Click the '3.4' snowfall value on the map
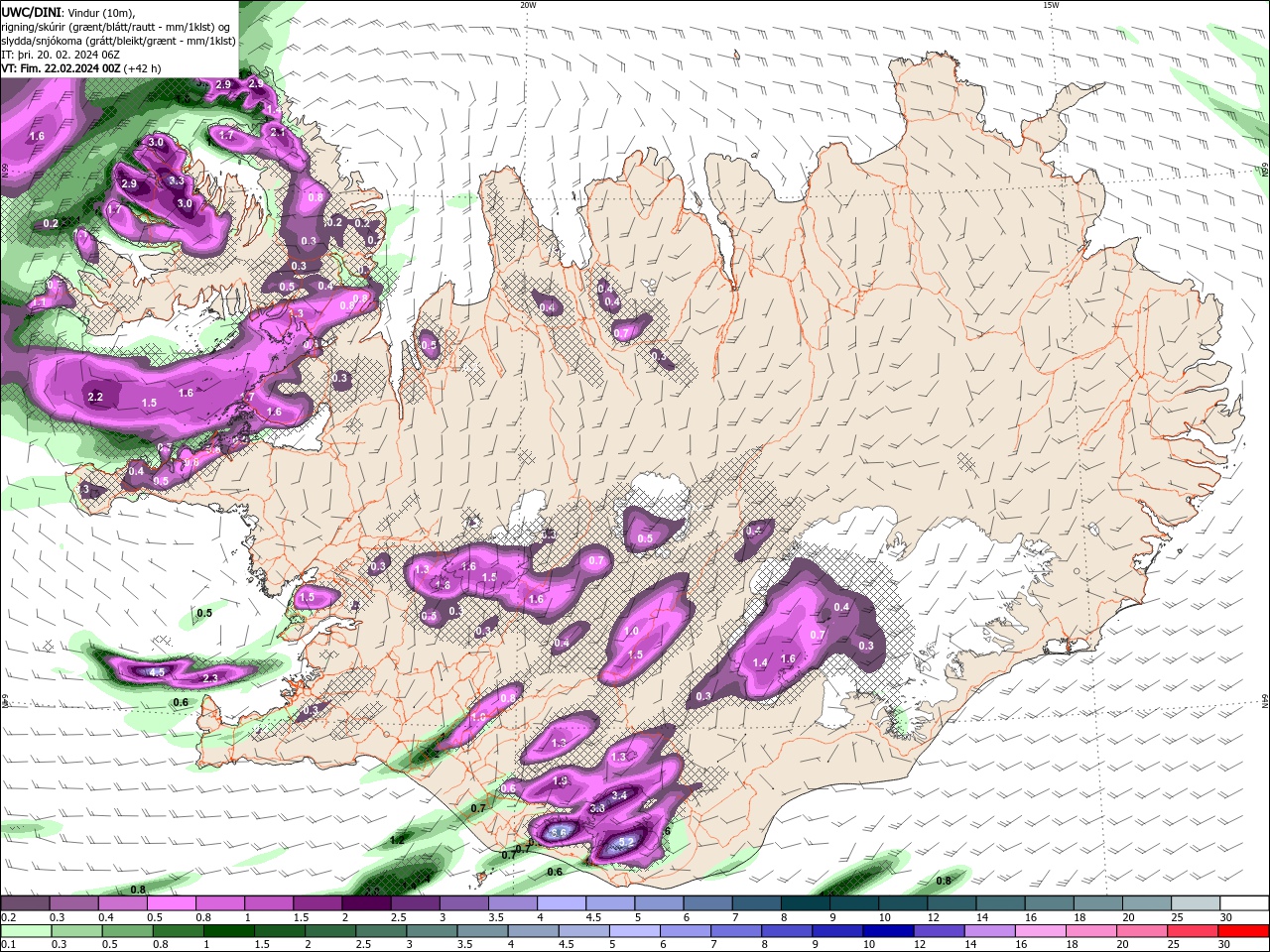Screen dimensions: 1270x952 pos(619,795)
